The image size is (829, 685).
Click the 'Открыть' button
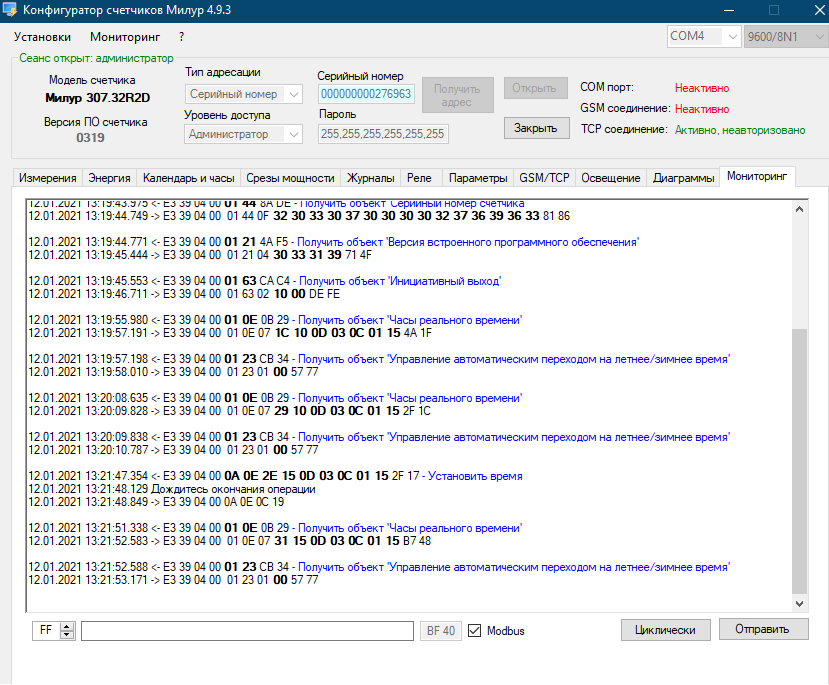tap(535, 88)
